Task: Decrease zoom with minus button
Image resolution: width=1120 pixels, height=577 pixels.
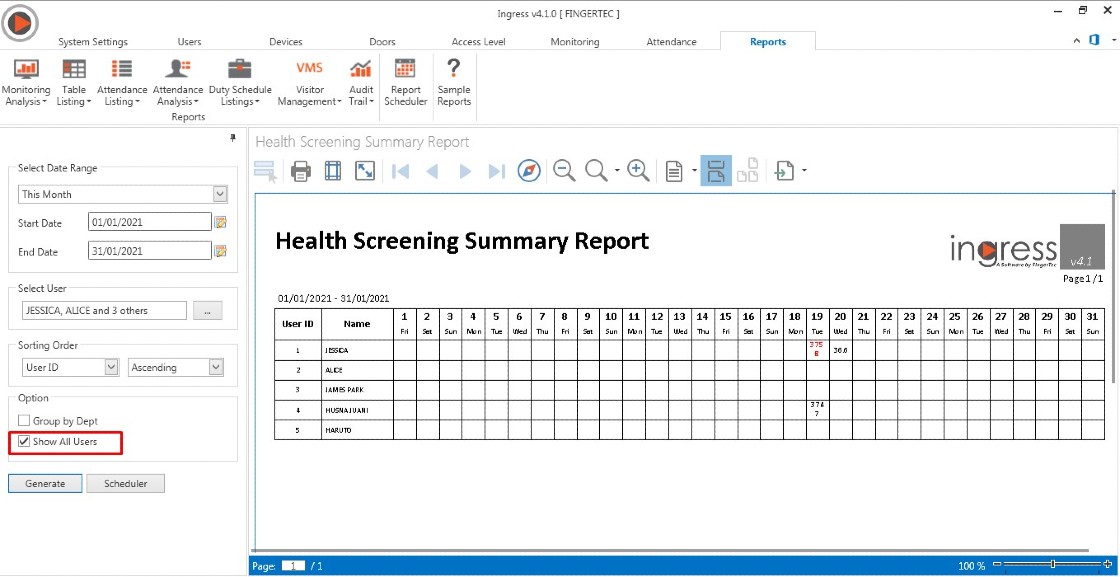Action: [x=998, y=565]
